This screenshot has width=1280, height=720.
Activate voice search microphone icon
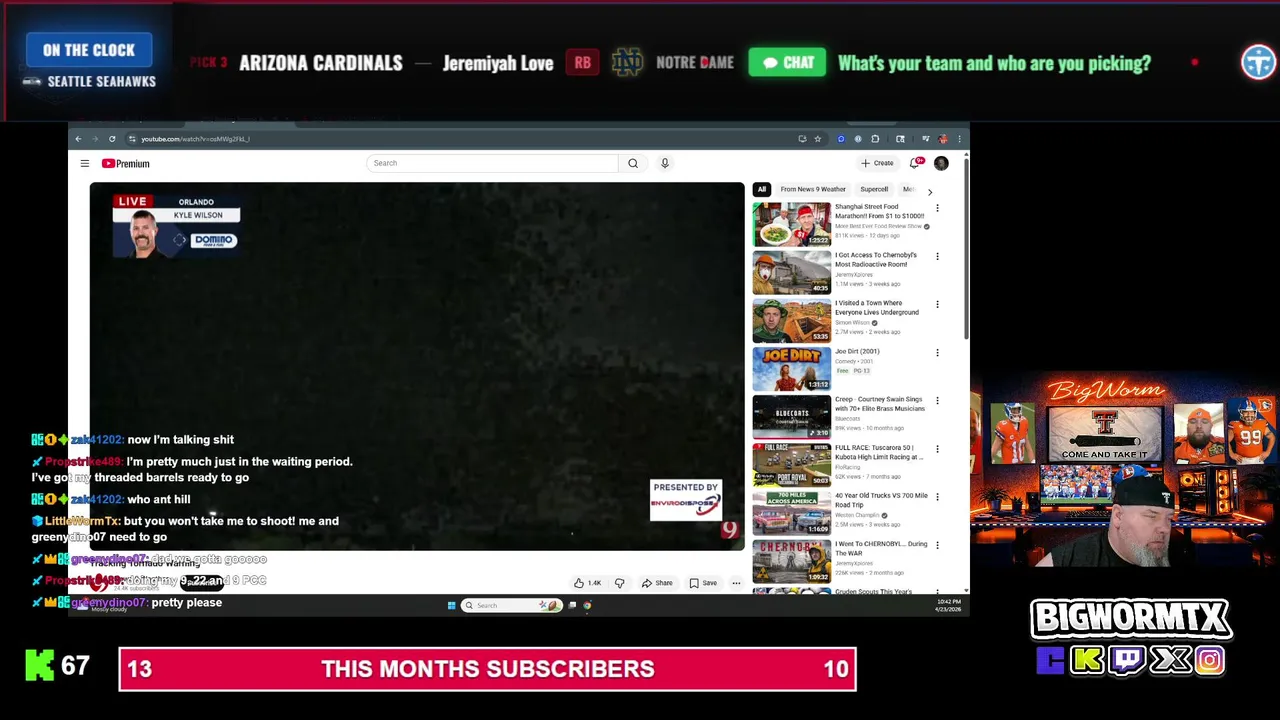point(665,163)
